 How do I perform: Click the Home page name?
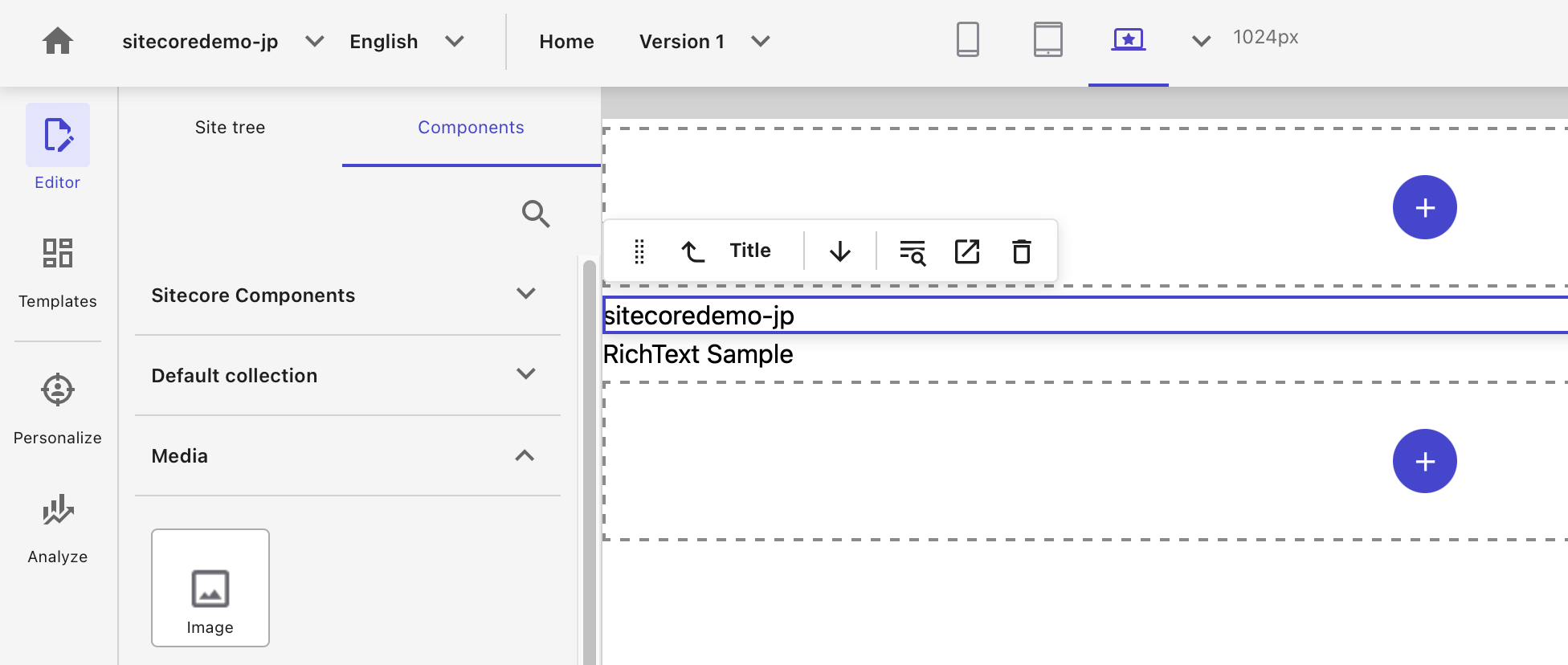566,41
